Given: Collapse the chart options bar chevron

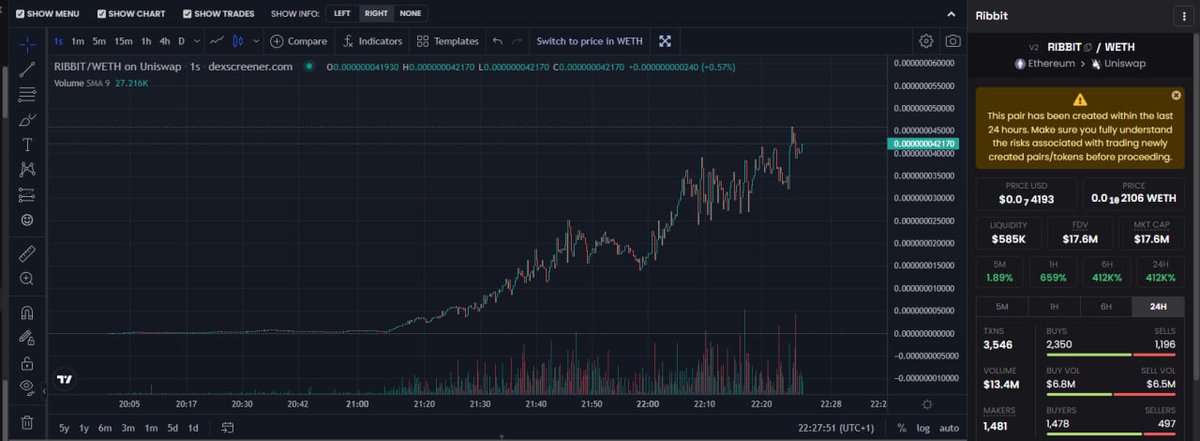Looking at the screenshot, I should pos(951,14).
